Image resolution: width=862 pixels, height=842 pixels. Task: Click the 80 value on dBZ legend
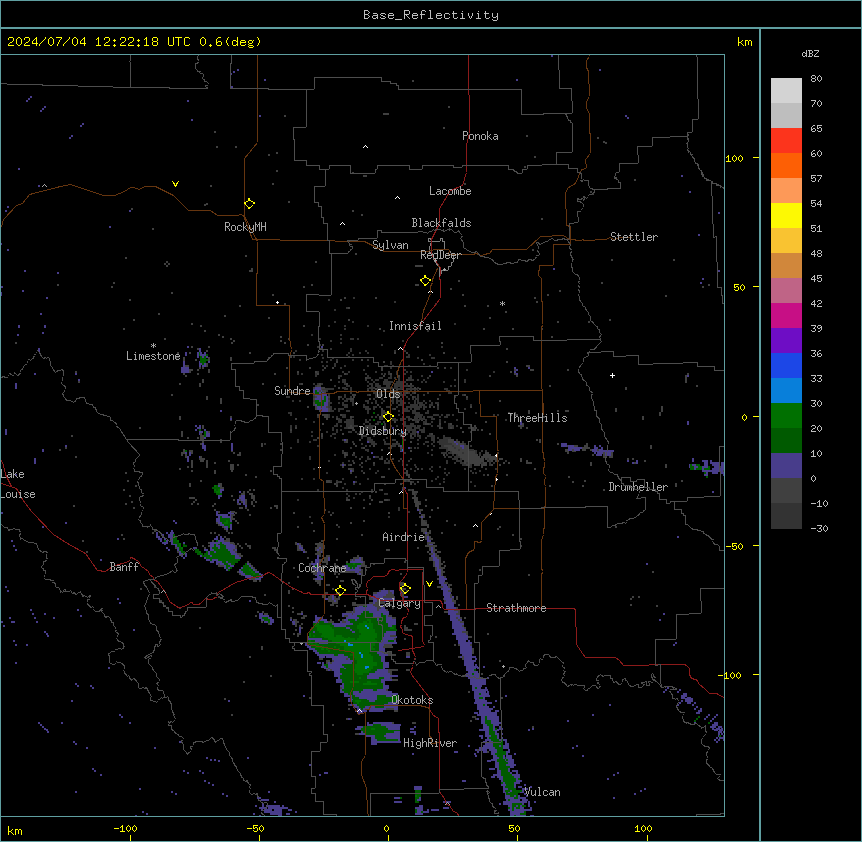pos(816,79)
